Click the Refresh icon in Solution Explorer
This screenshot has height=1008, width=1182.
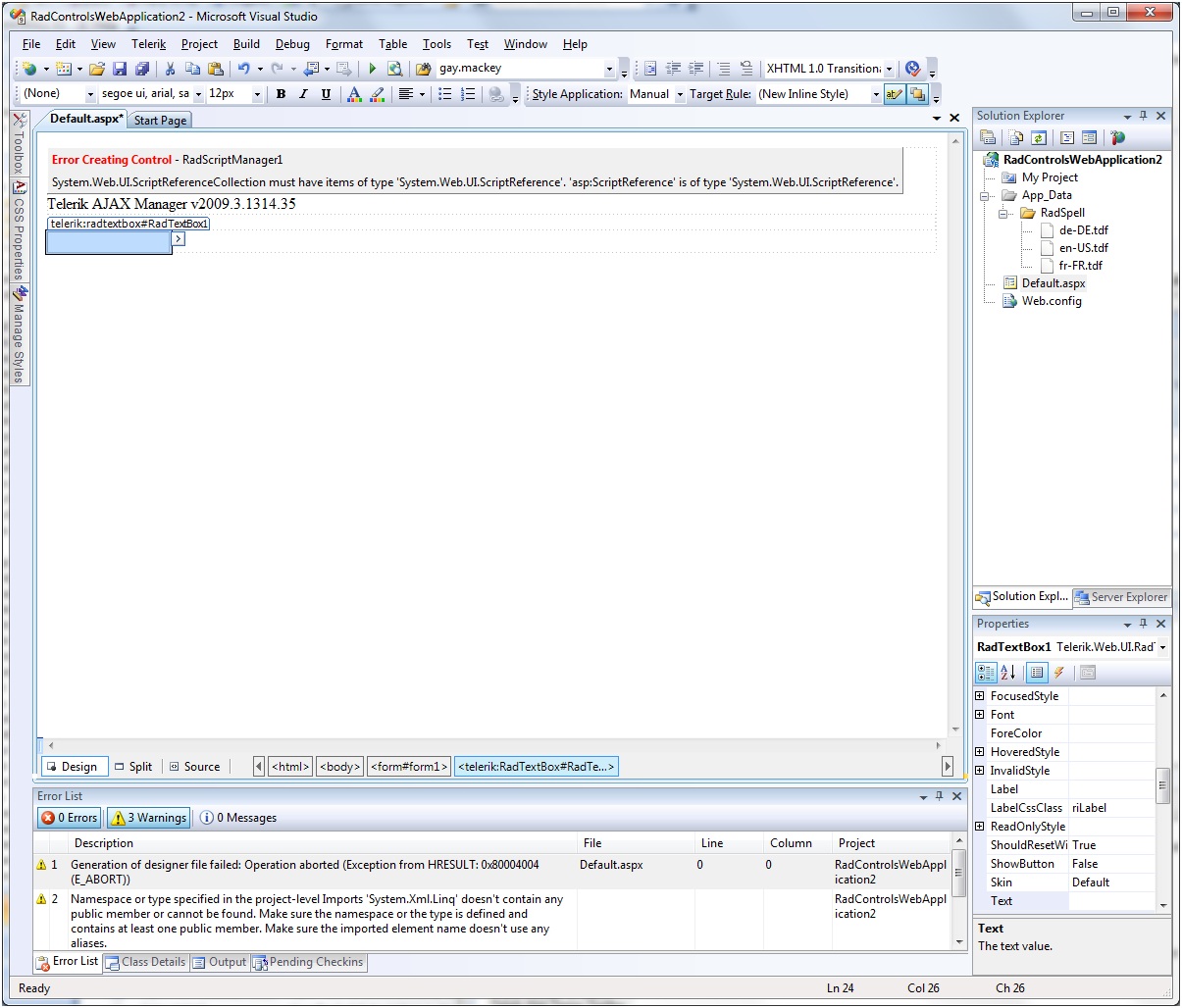coord(1039,138)
